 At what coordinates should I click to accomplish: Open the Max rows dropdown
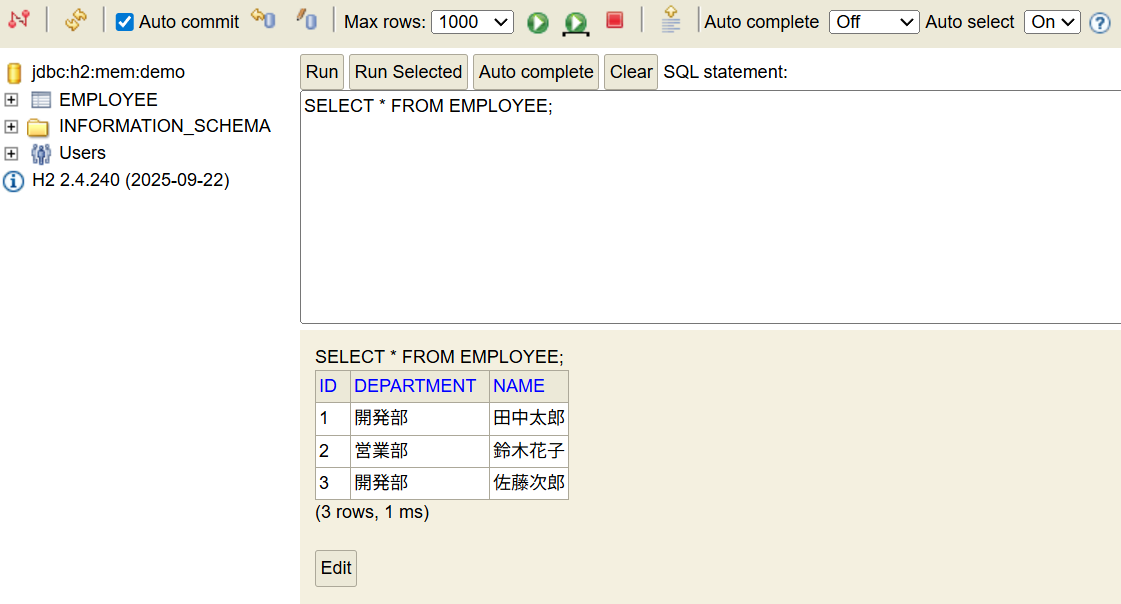point(472,22)
